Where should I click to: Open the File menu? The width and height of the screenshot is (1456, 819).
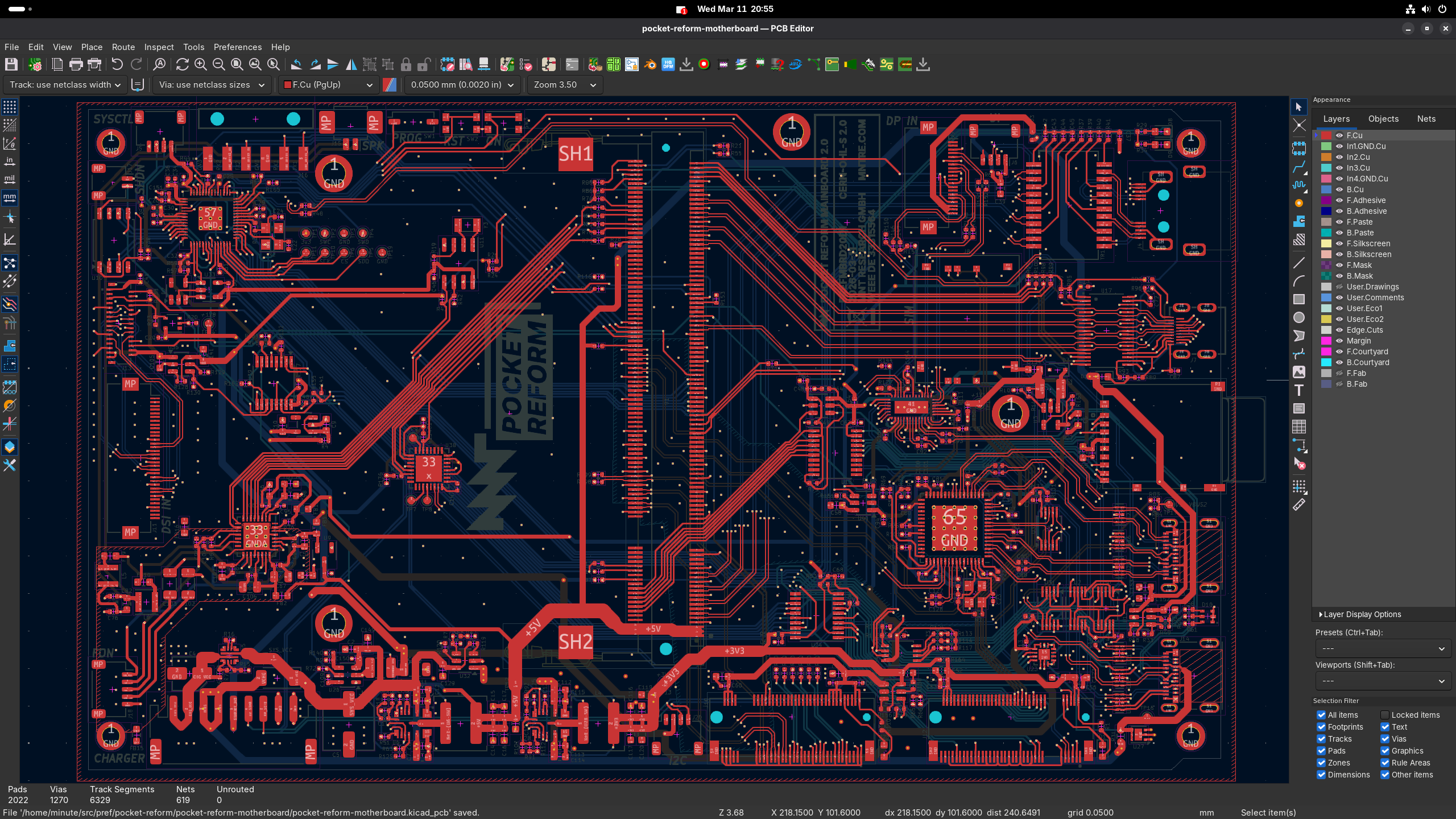[11, 47]
